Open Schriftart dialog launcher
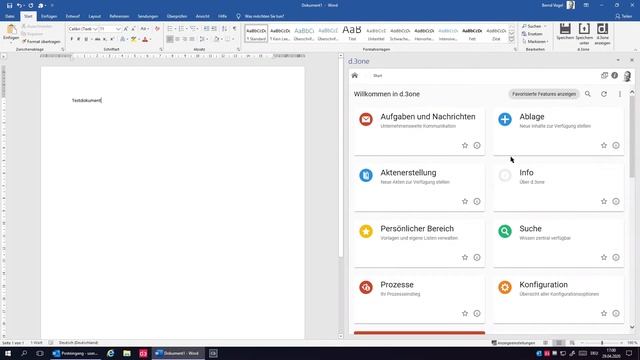This screenshot has width=640, height=360. click(x=161, y=49)
